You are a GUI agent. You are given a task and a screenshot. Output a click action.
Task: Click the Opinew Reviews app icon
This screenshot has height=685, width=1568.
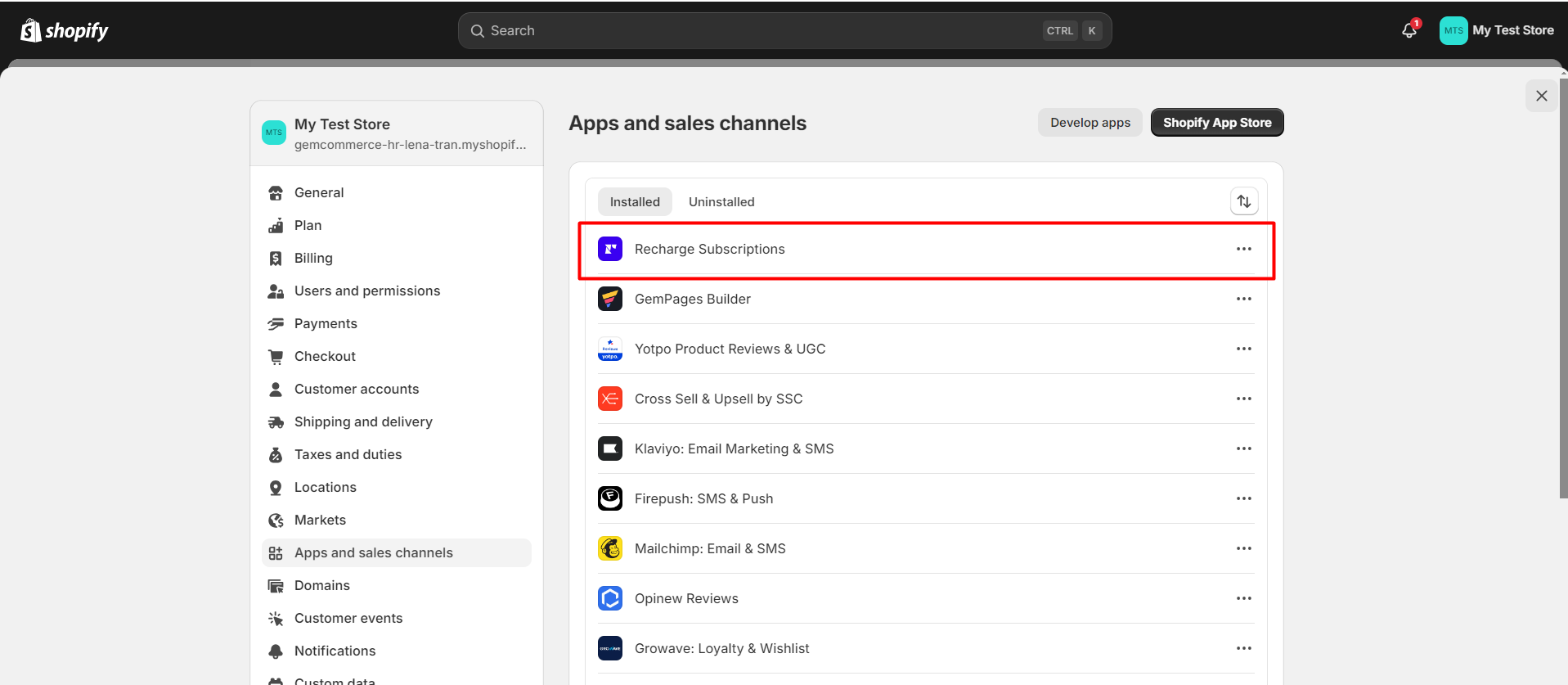tap(610, 598)
